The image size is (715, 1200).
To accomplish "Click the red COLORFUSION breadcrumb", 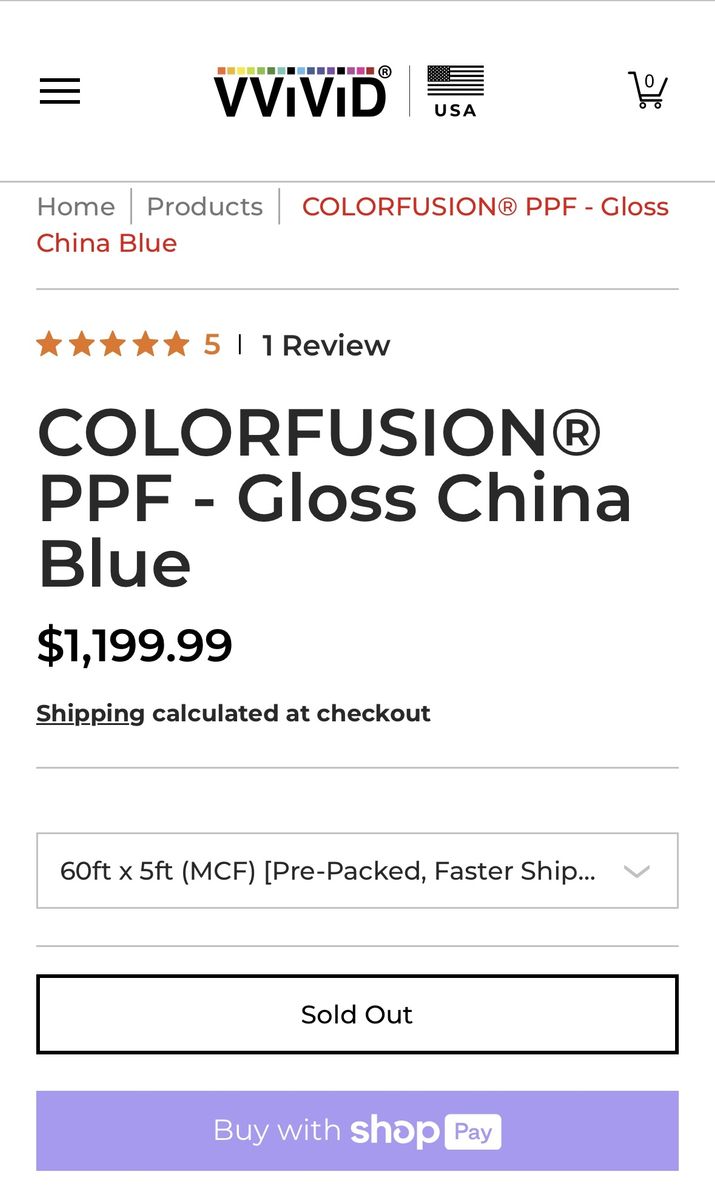I will click(485, 207).
